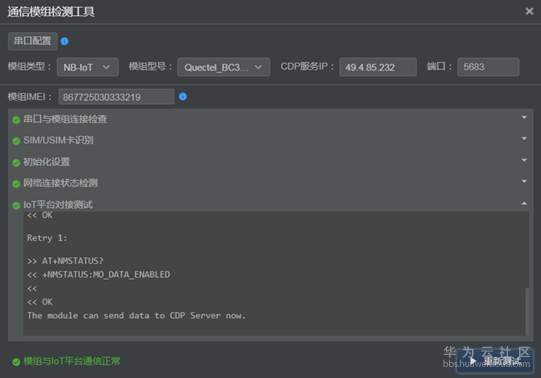Expand the 串口与模组连接检查 section arrow

pyautogui.click(x=524, y=117)
